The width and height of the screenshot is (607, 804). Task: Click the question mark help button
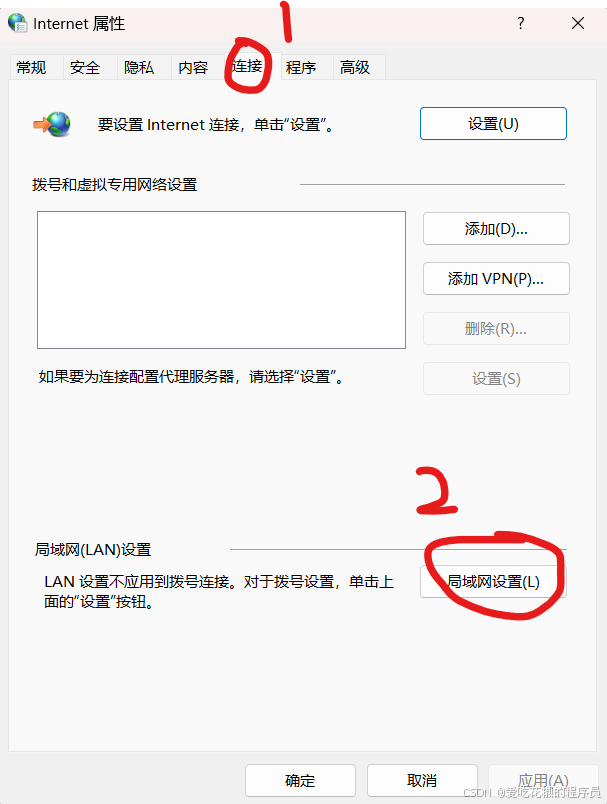[x=521, y=23]
